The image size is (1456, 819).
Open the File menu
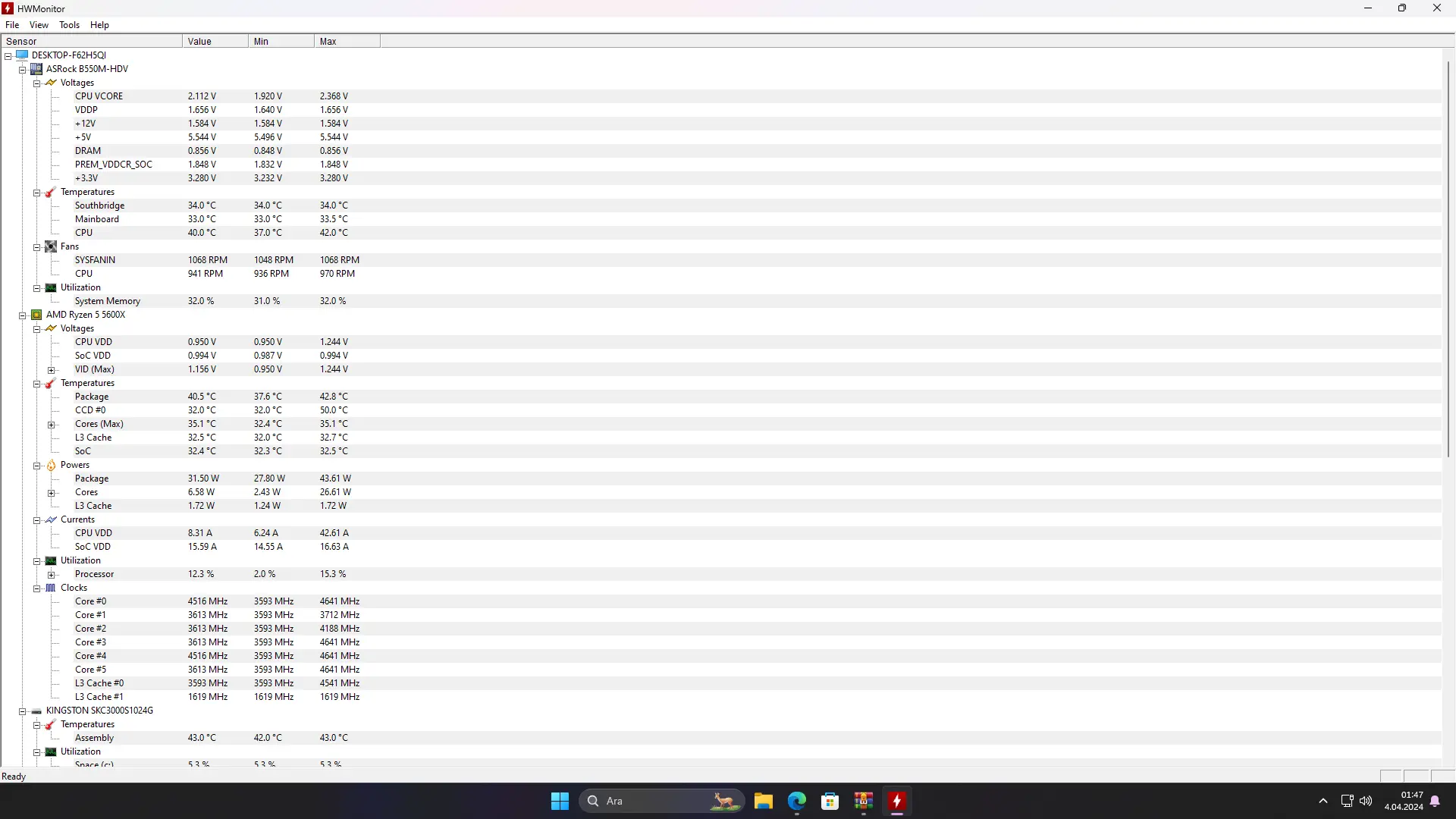[12, 25]
